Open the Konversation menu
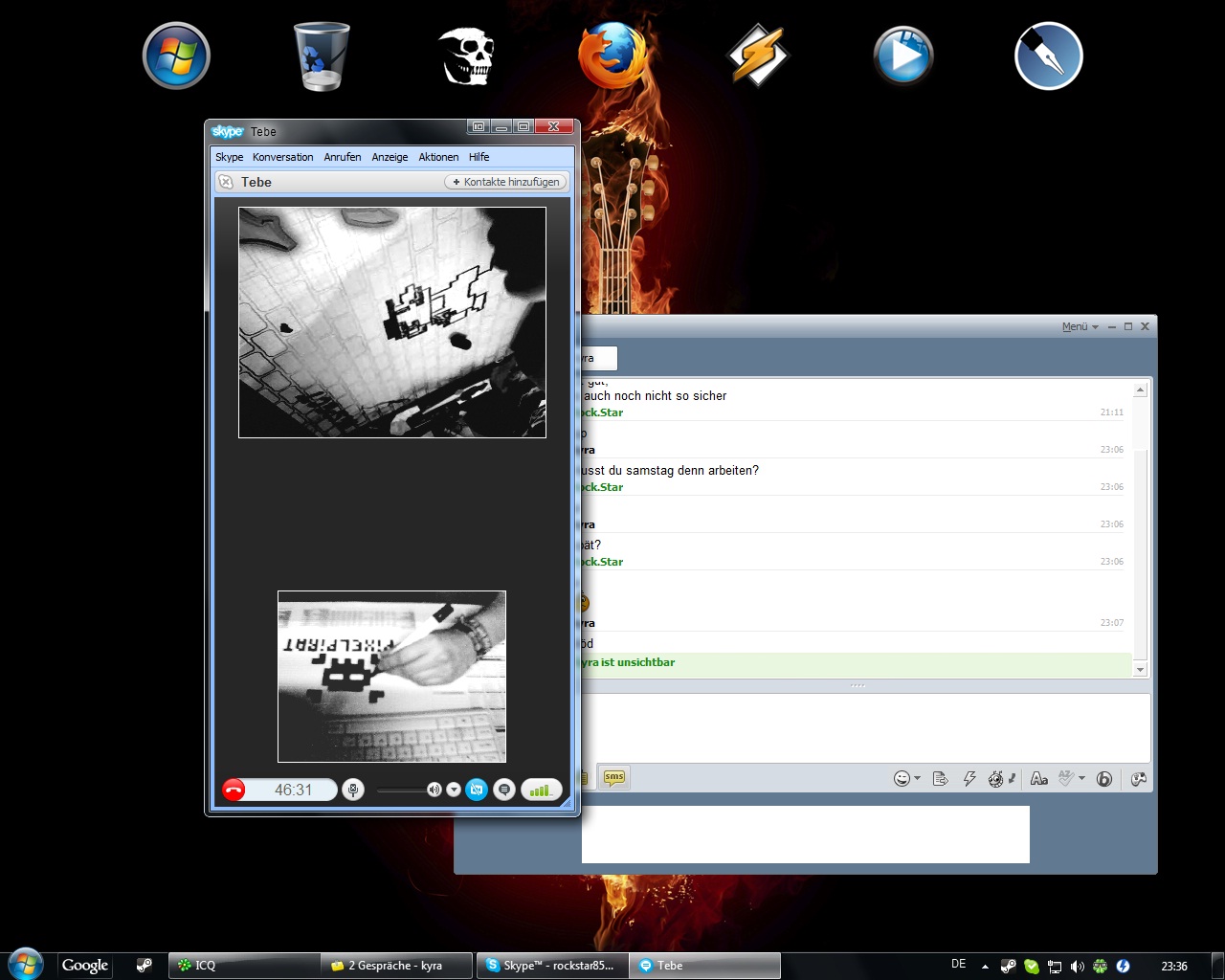The width and height of the screenshot is (1225, 980). point(282,157)
